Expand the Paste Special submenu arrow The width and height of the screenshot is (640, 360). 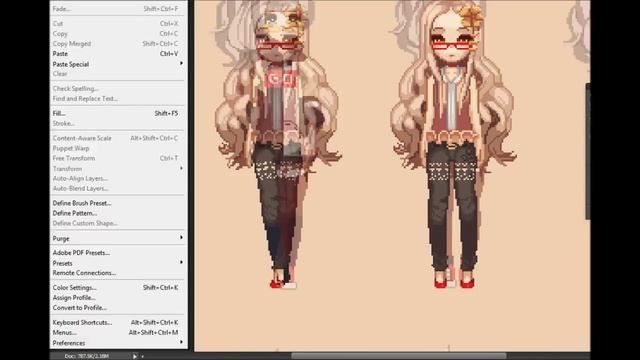pos(181,64)
